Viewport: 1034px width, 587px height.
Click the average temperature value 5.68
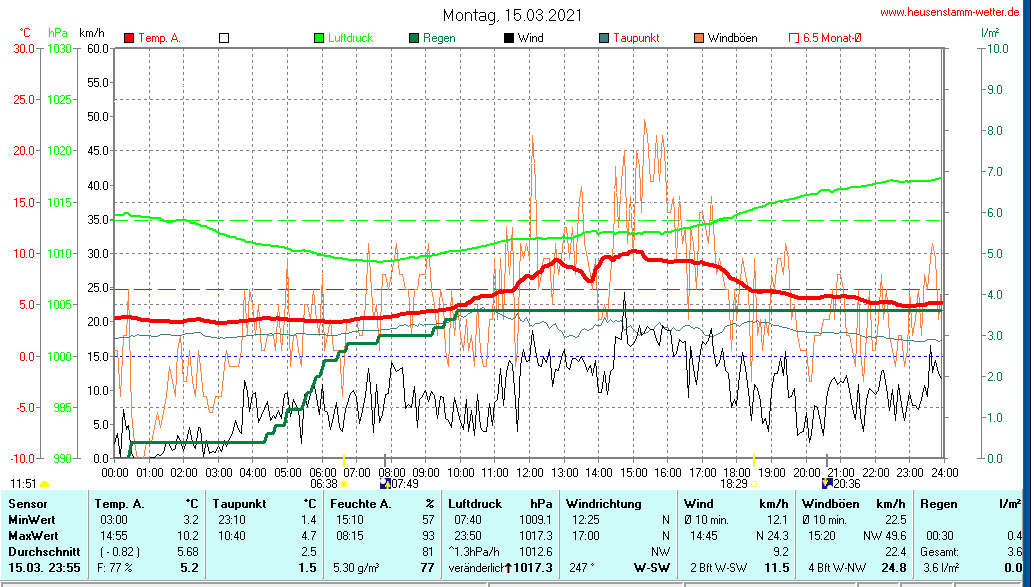click(187, 551)
